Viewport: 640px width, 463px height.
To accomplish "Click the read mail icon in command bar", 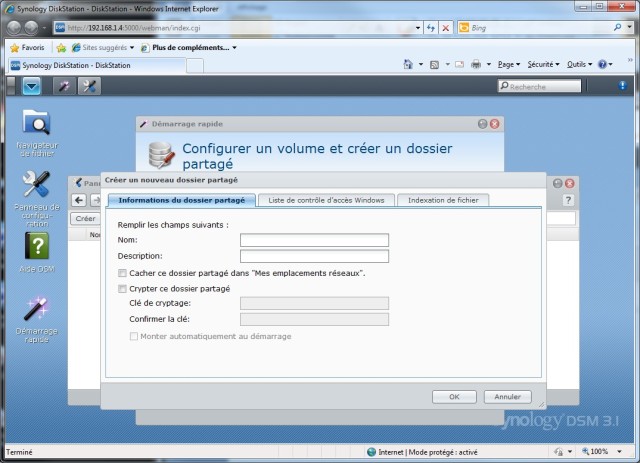I will [x=460, y=65].
